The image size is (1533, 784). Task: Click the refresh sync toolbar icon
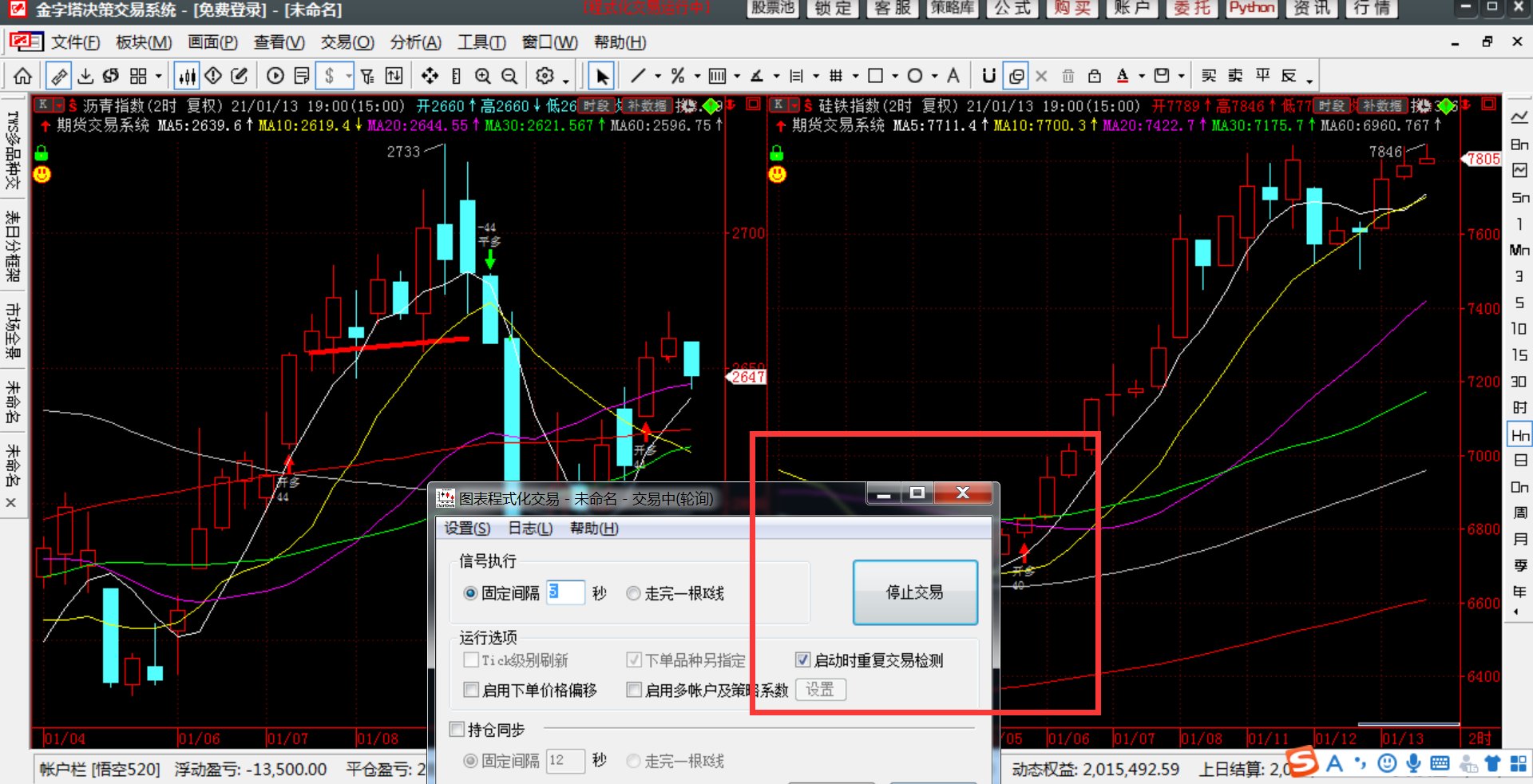click(111, 76)
